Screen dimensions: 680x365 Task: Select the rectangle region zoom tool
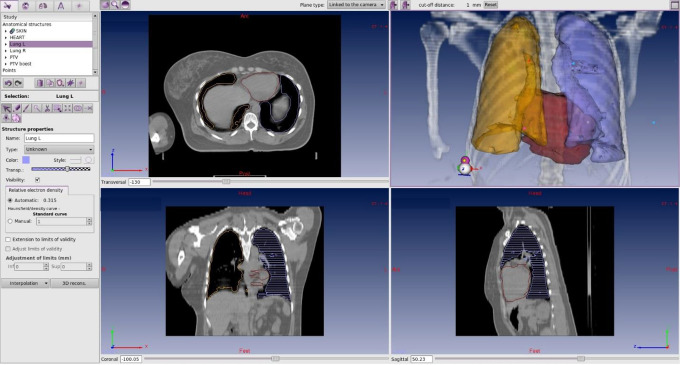(x=57, y=108)
